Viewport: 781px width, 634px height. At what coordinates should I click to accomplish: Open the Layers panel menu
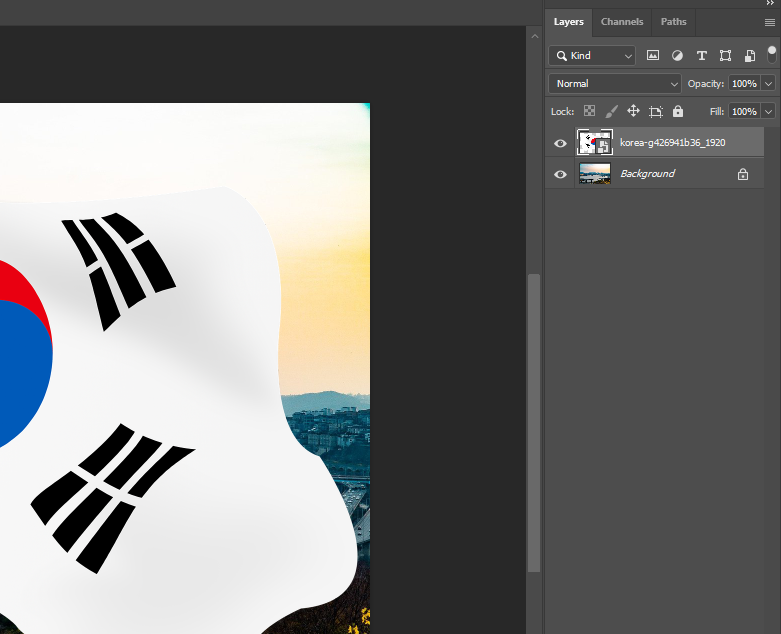point(770,22)
